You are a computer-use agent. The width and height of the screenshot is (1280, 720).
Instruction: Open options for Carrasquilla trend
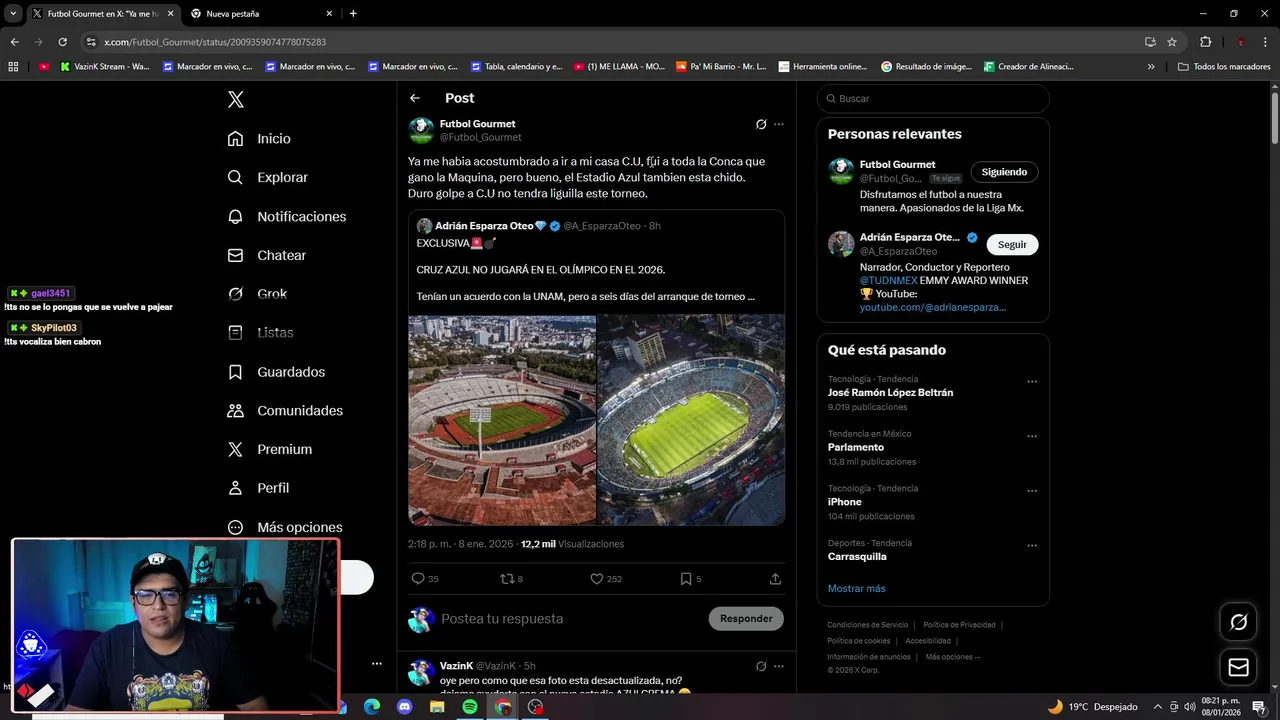pos(1032,546)
